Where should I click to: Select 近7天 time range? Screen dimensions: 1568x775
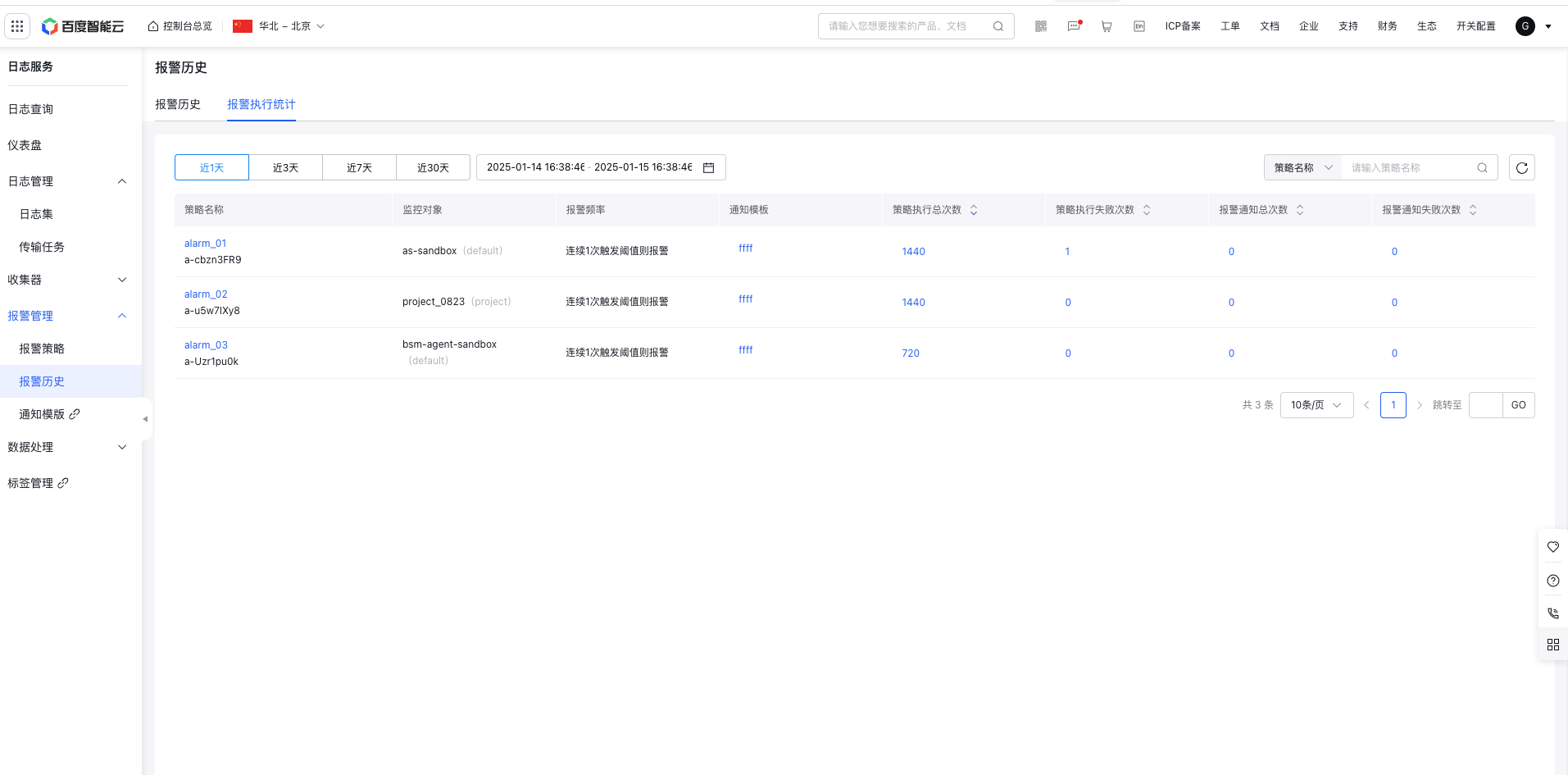pyautogui.click(x=359, y=167)
